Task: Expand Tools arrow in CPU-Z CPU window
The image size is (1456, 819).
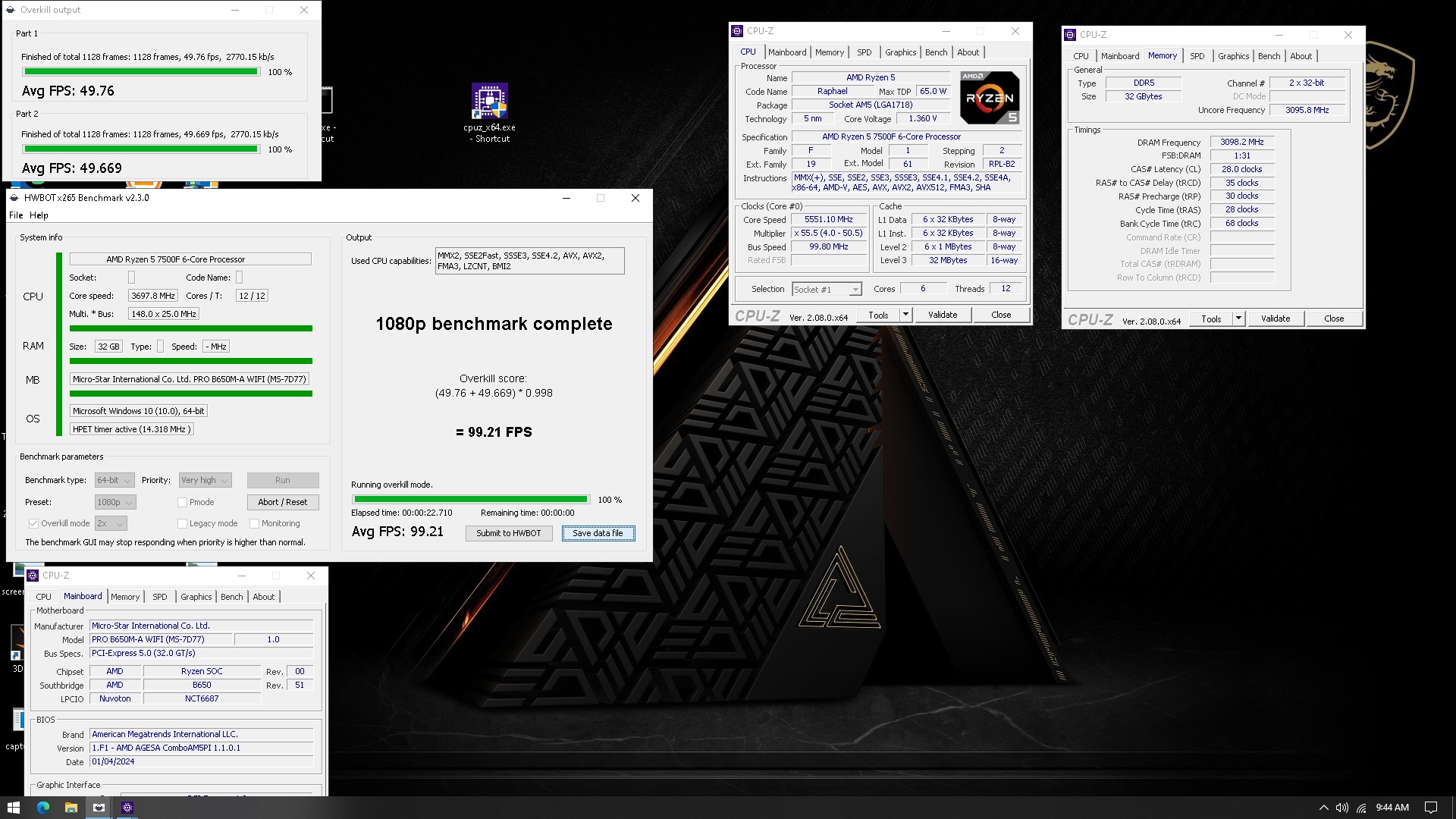Action: (905, 315)
